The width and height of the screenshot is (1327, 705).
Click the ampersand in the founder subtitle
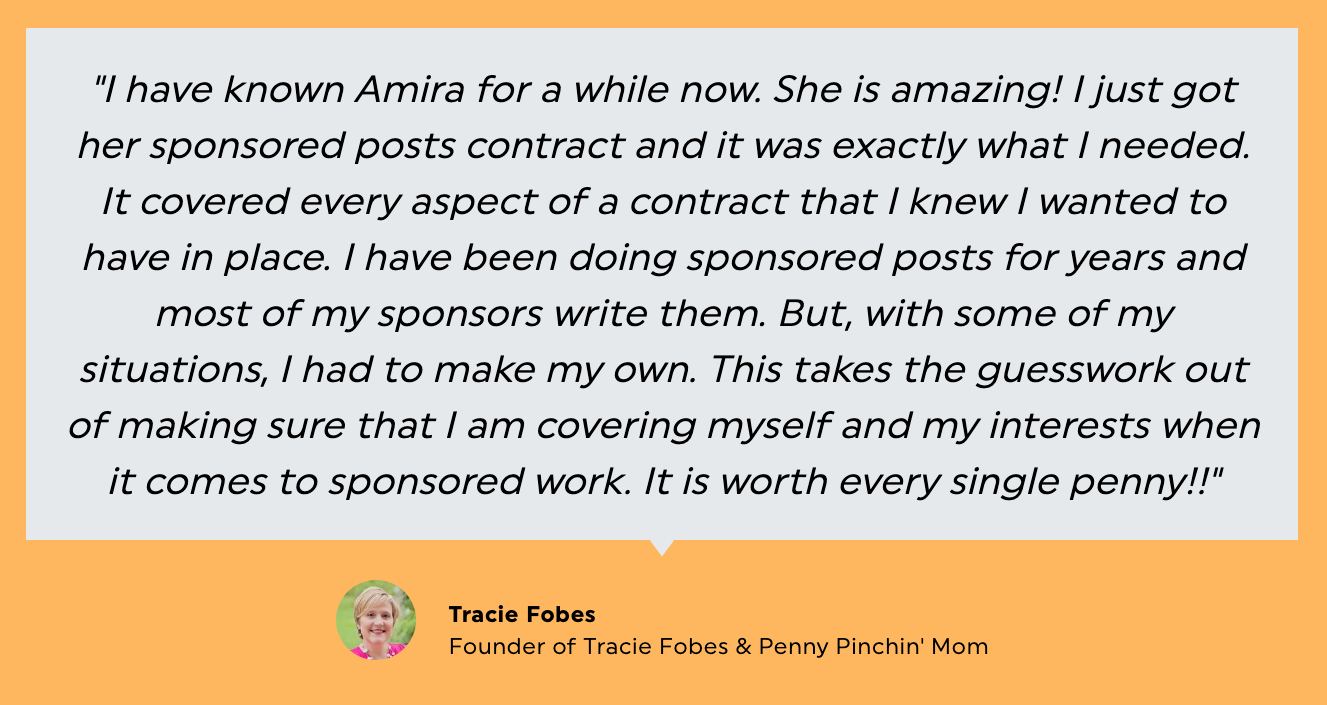pos(743,646)
